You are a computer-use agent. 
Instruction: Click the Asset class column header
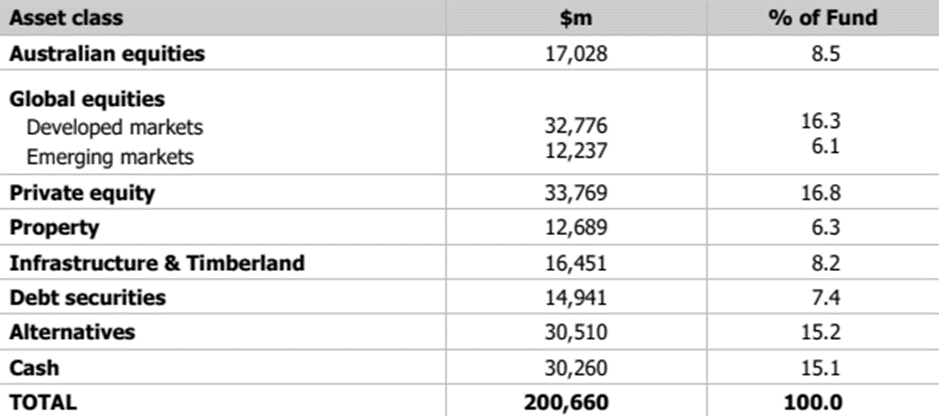66,17
